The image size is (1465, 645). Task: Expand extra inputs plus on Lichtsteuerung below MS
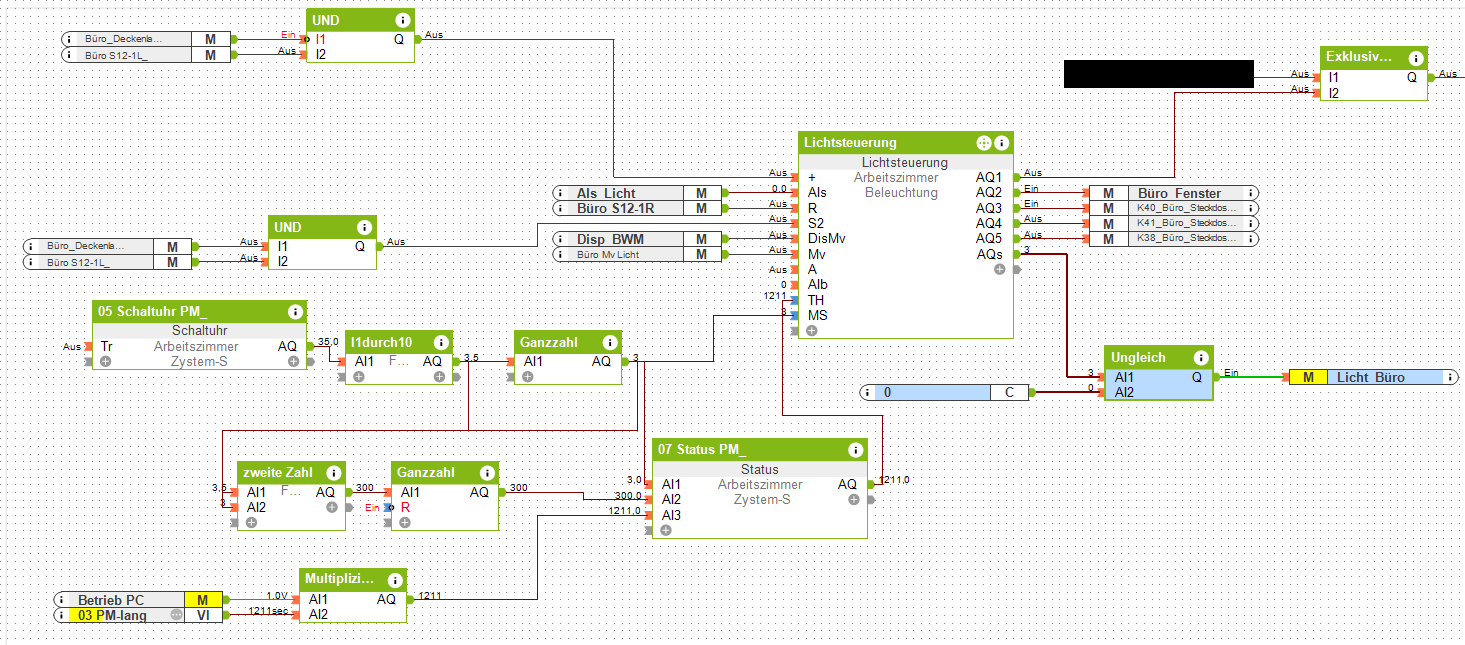click(x=811, y=330)
